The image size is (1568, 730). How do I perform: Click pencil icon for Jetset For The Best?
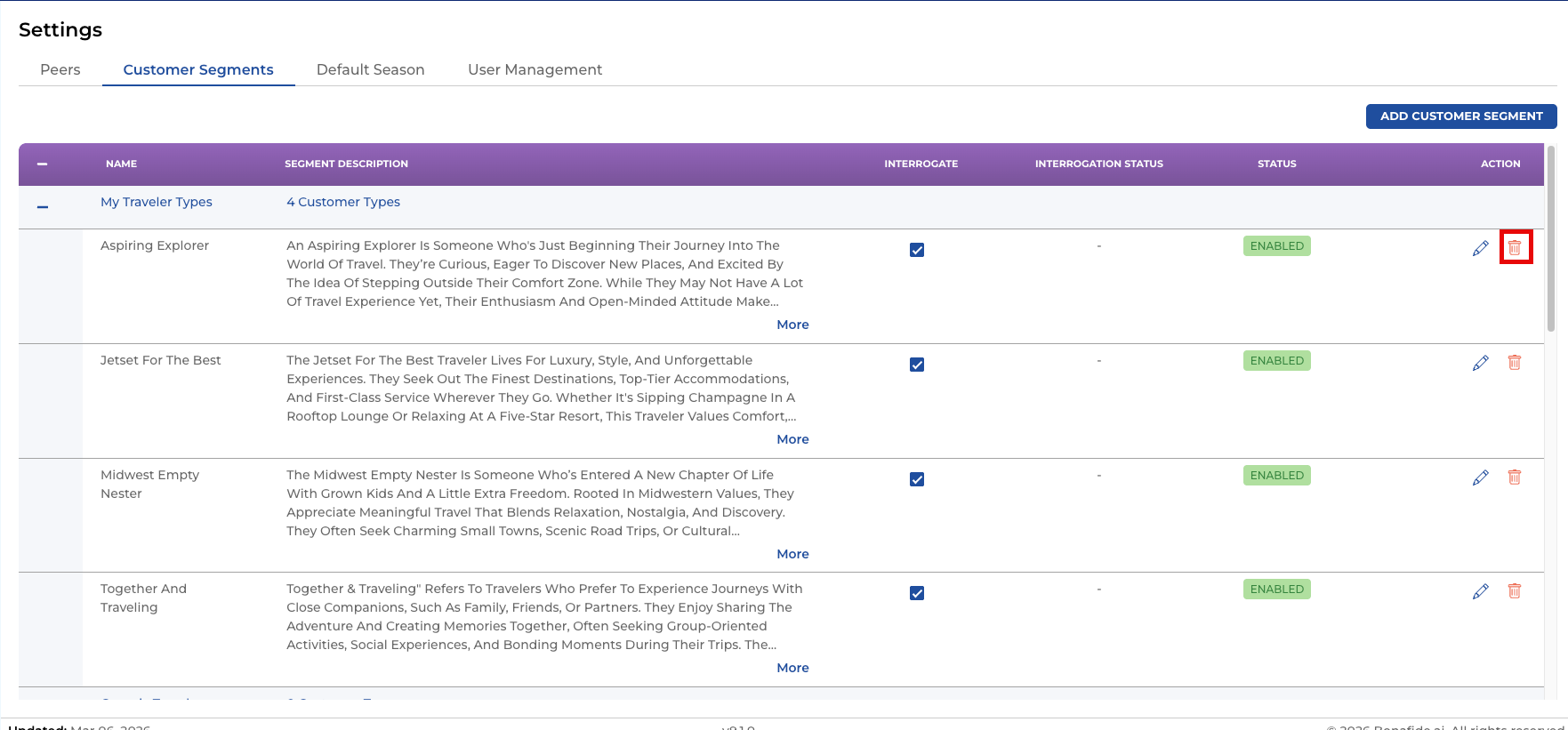pyautogui.click(x=1480, y=363)
